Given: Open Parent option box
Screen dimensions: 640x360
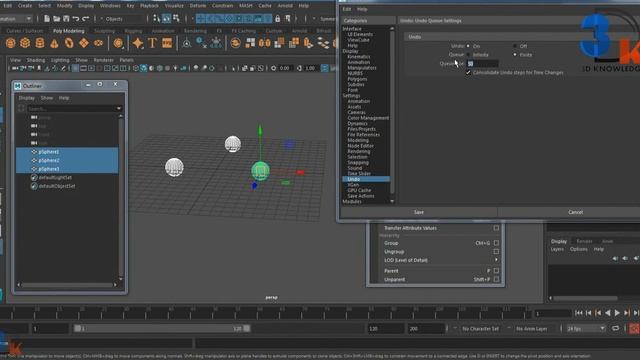Looking at the screenshot, I should [496, 271].
